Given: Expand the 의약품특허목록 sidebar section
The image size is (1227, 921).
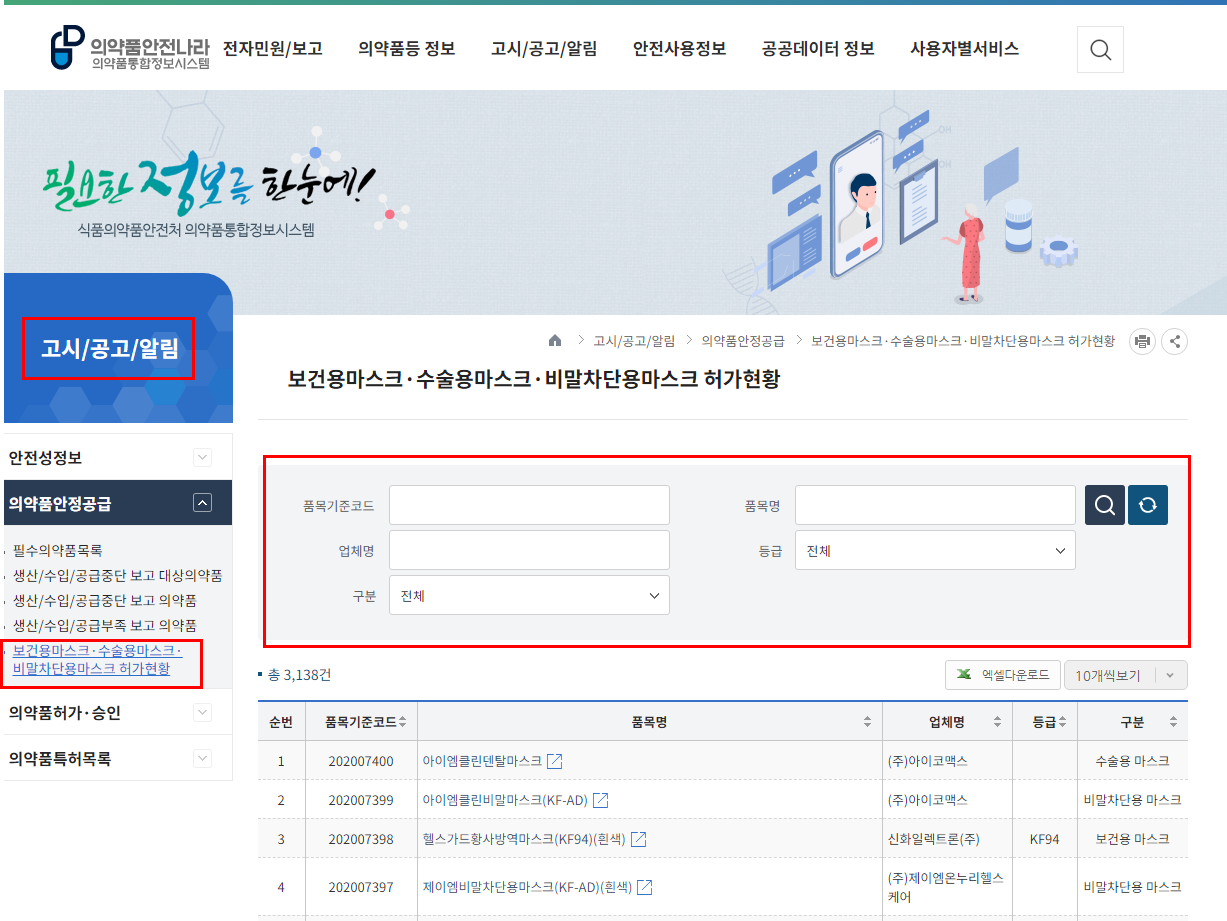Looking at the screenshot, I should [203, 758].
